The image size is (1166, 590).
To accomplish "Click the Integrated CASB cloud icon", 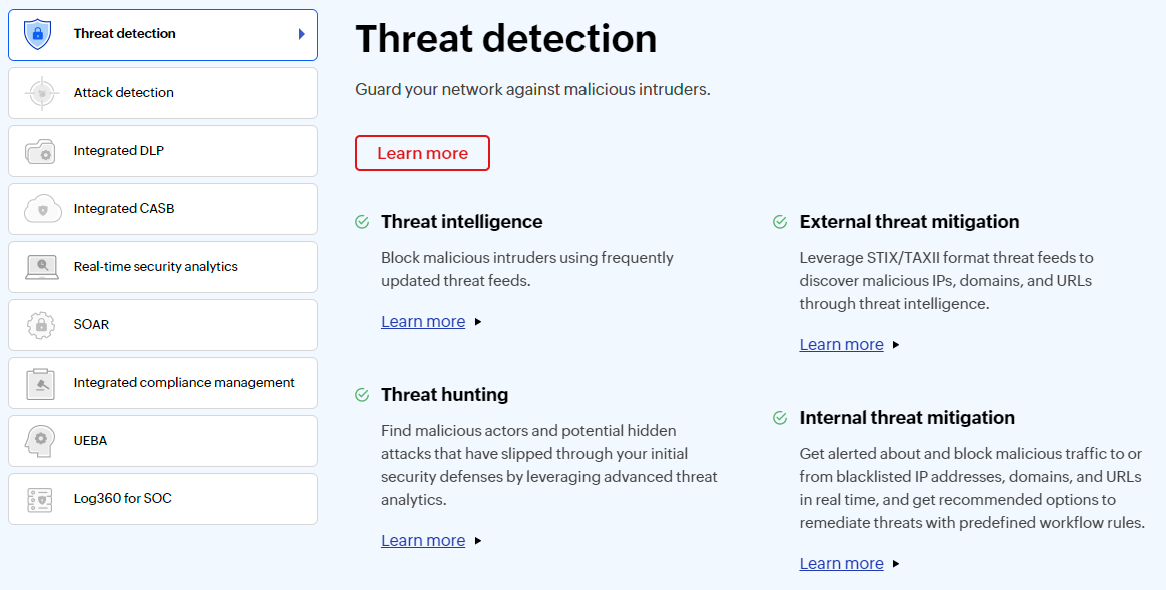I will [41, 209].
